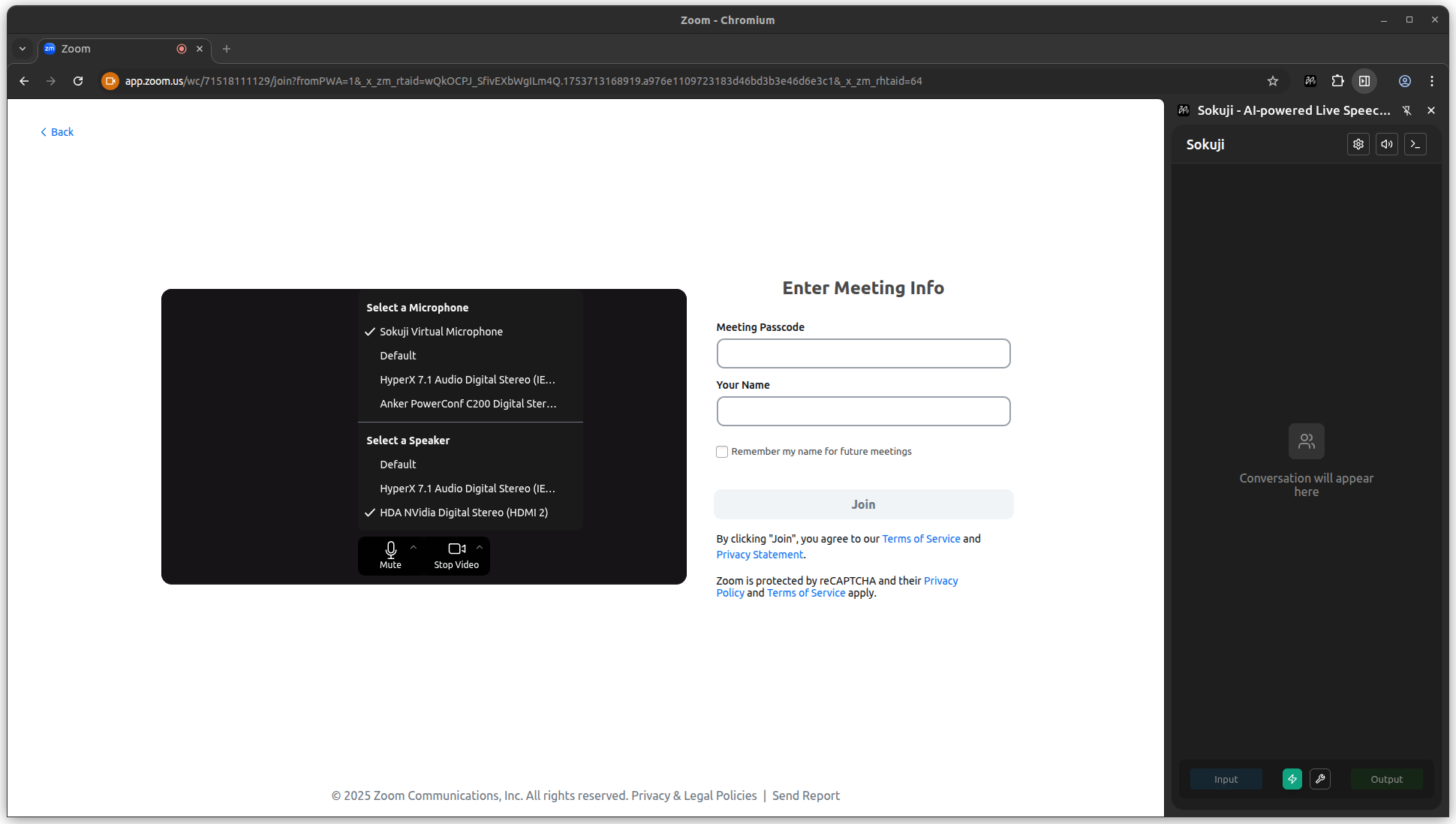
Task: Toggle the browser side panel icon
Action: 1364,81
